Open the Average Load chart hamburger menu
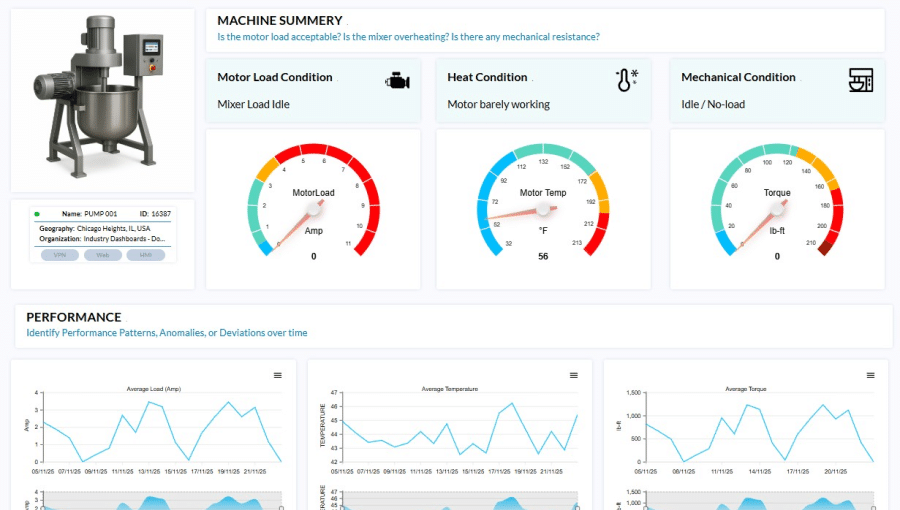 coord(278,375)
